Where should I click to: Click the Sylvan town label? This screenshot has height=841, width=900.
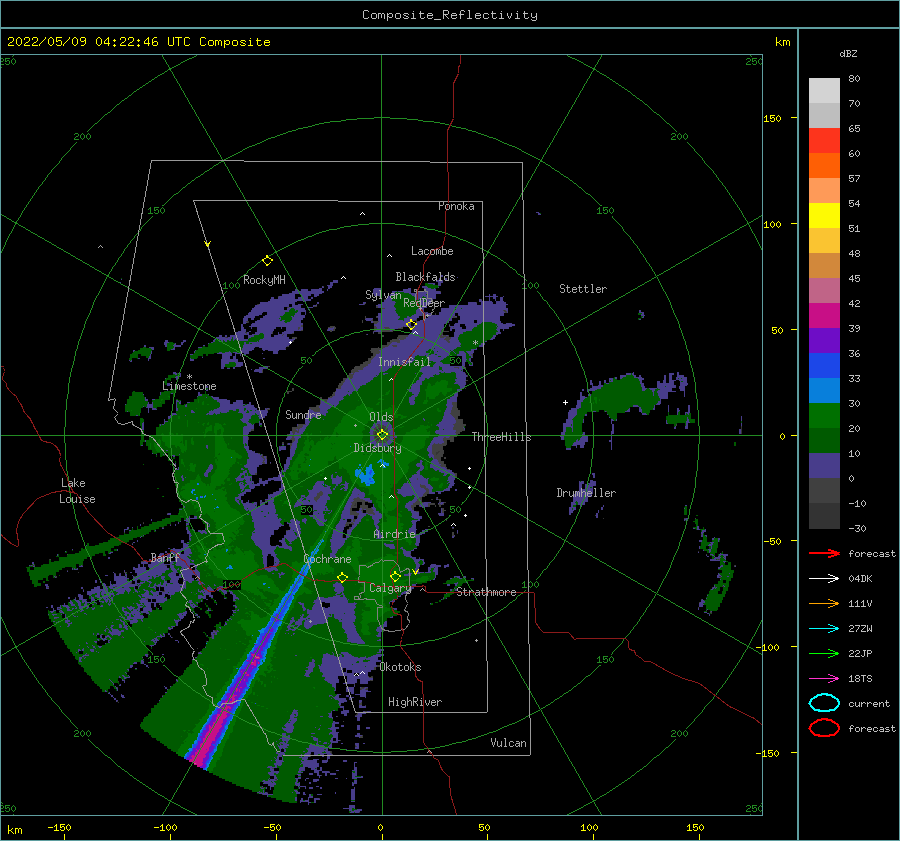point(383,295)
